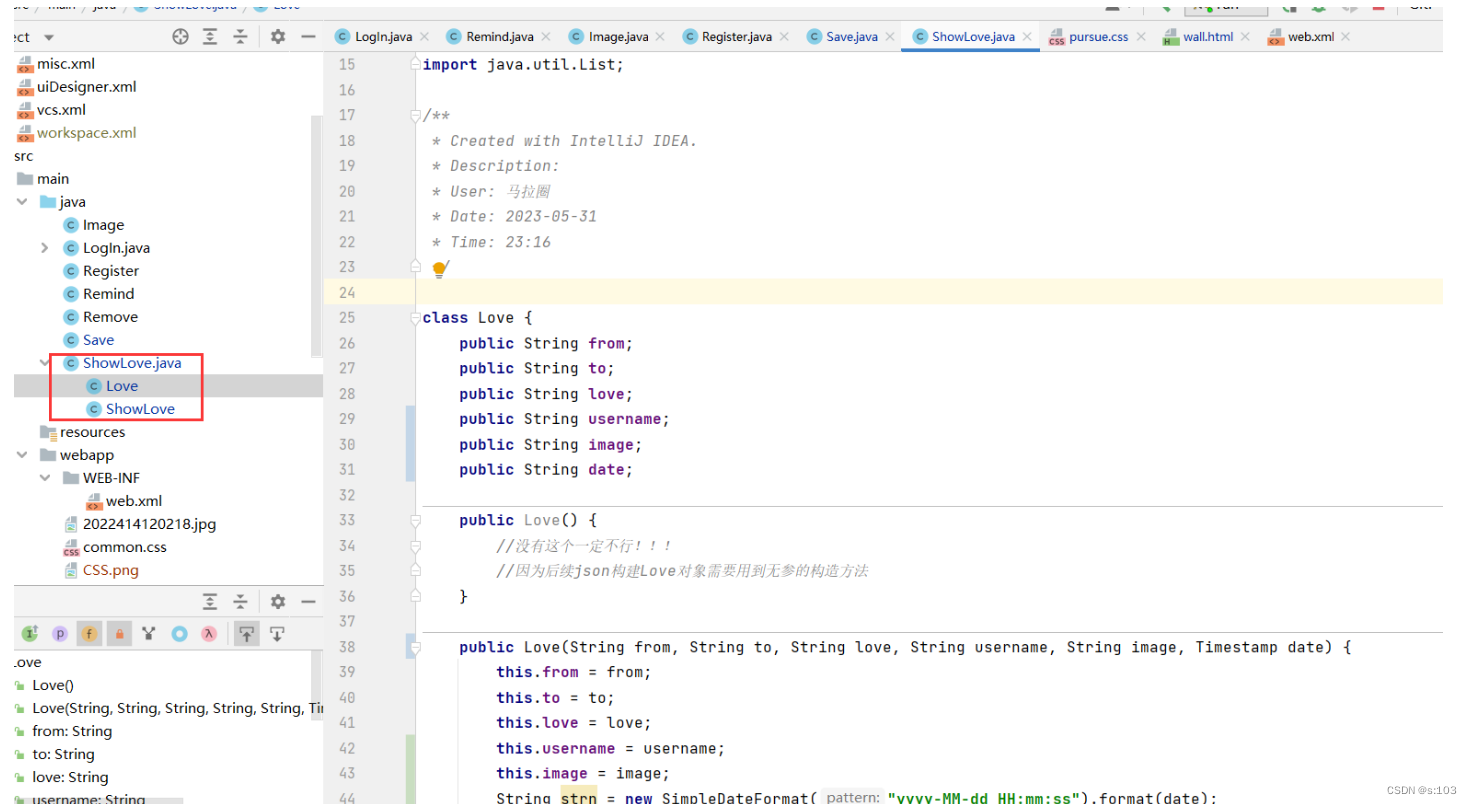
Task: Select uiDesigner.xml file
Action: pos(86,87)
